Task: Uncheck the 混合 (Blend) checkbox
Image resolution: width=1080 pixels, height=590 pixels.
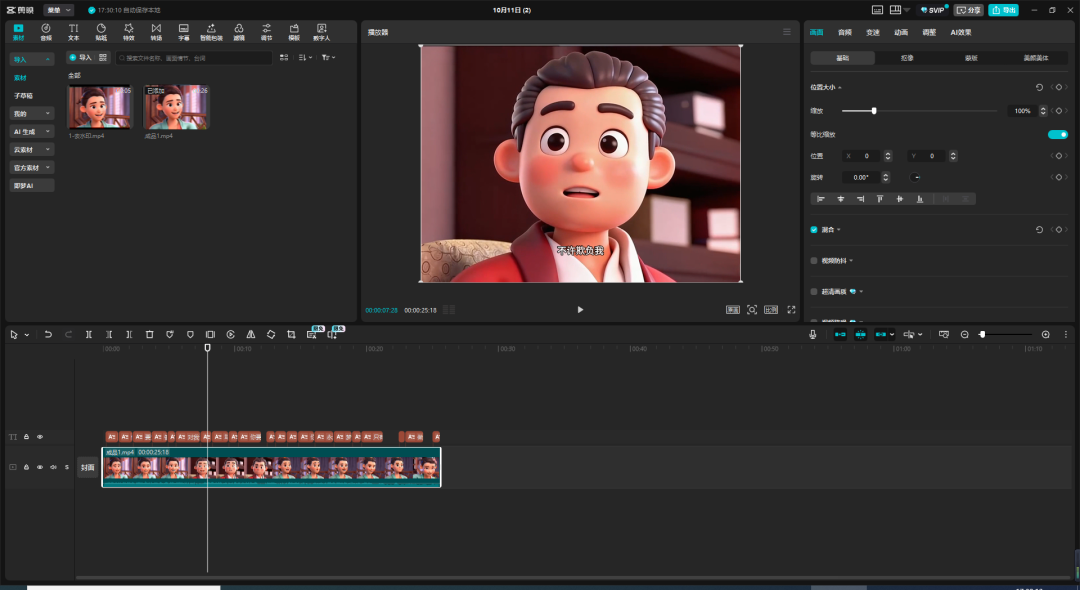Action: pyautogui.click(x=814, y=230)
